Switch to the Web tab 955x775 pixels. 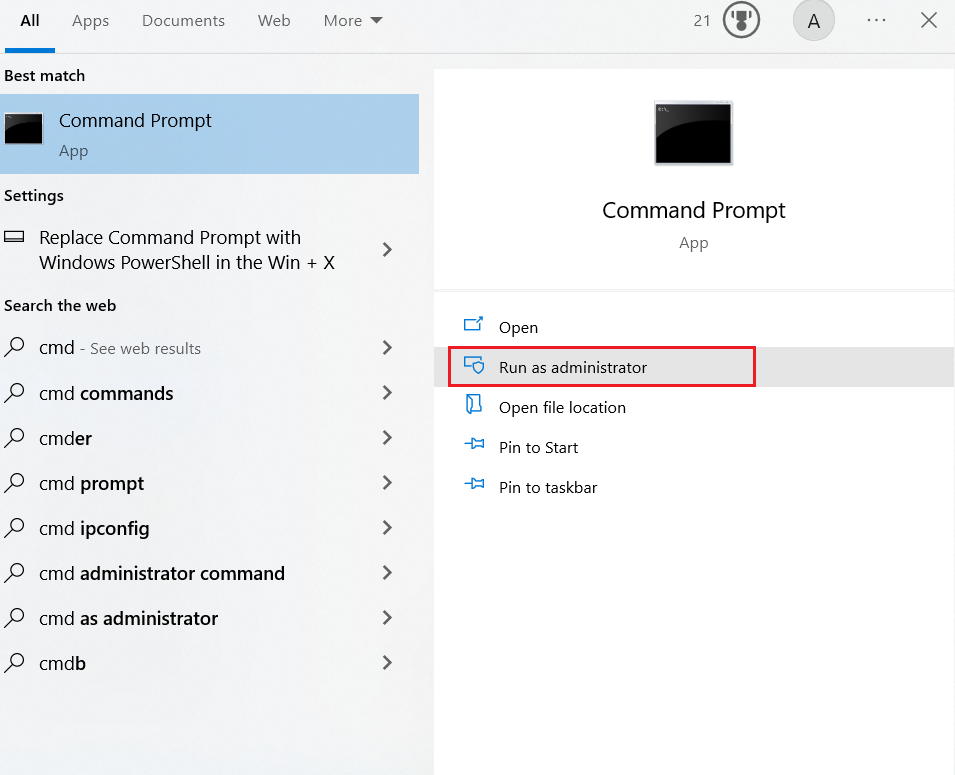click(x=273, y=20)
